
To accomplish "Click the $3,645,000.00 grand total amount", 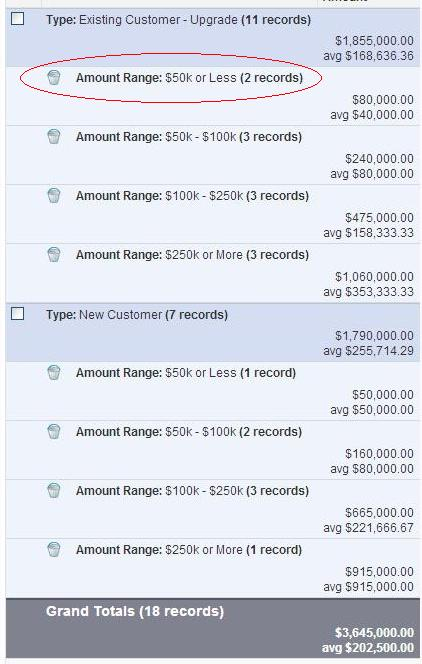I will [x=374, y=633].
